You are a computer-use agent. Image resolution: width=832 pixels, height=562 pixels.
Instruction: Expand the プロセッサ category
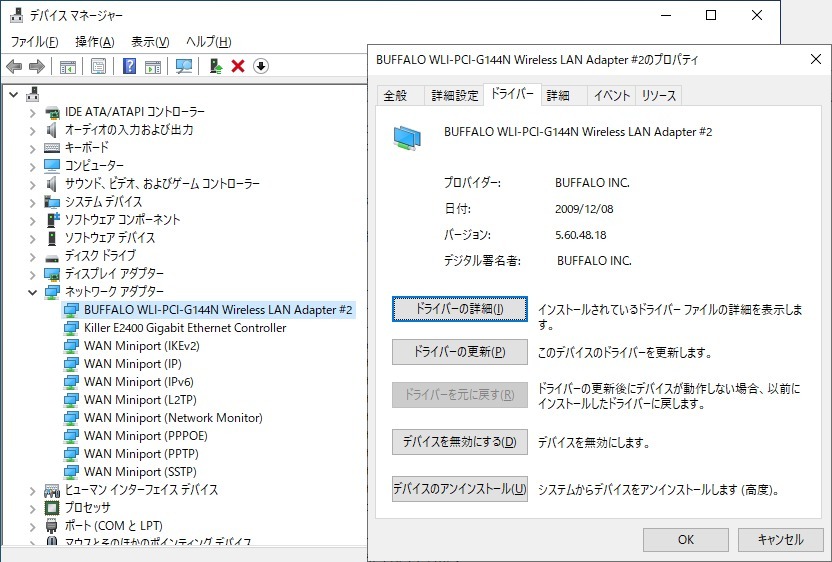(x=33, y=508)
